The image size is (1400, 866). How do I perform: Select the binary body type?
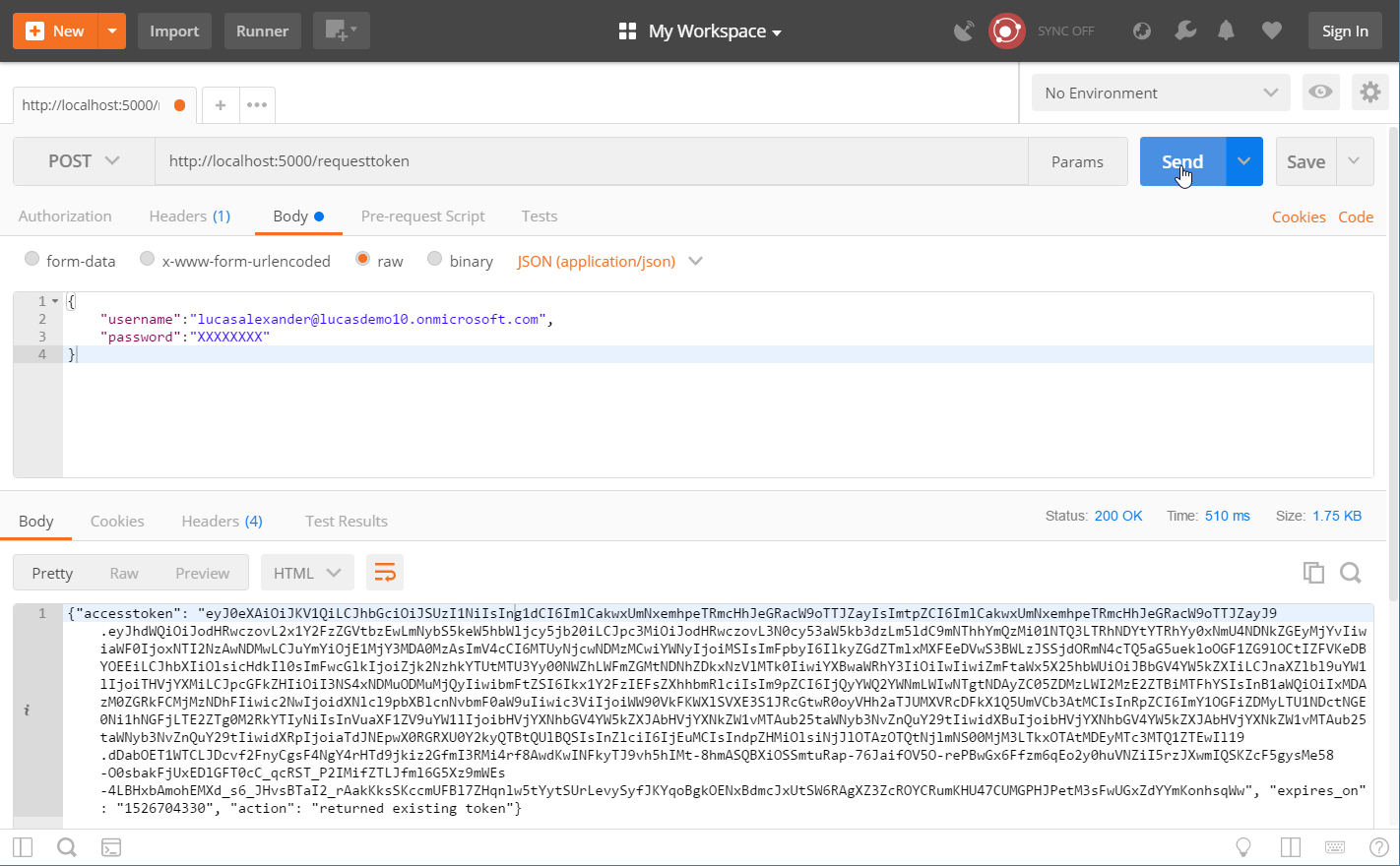point(460,261)
